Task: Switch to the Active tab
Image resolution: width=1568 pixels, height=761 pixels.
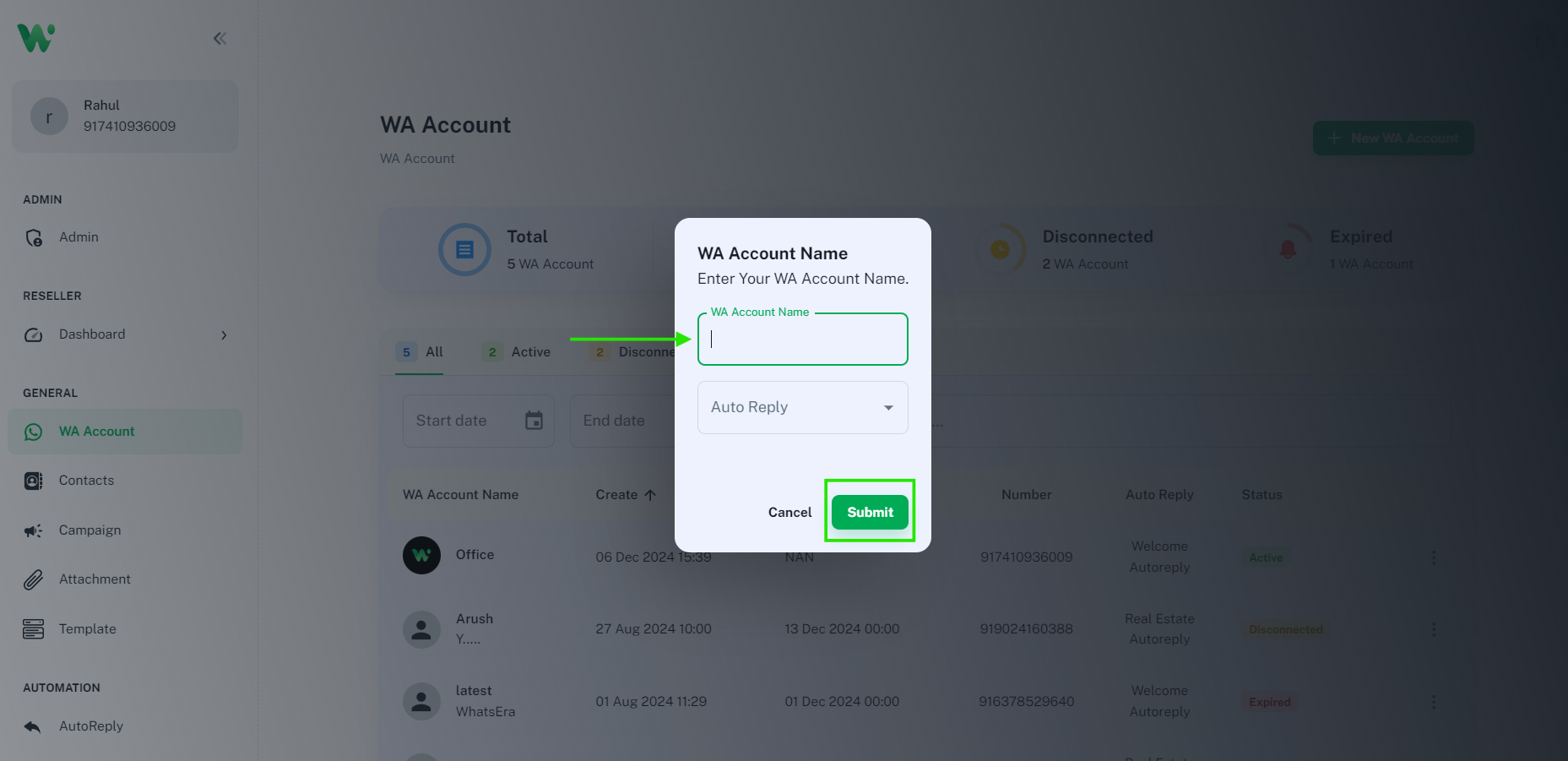Action: 516,352
